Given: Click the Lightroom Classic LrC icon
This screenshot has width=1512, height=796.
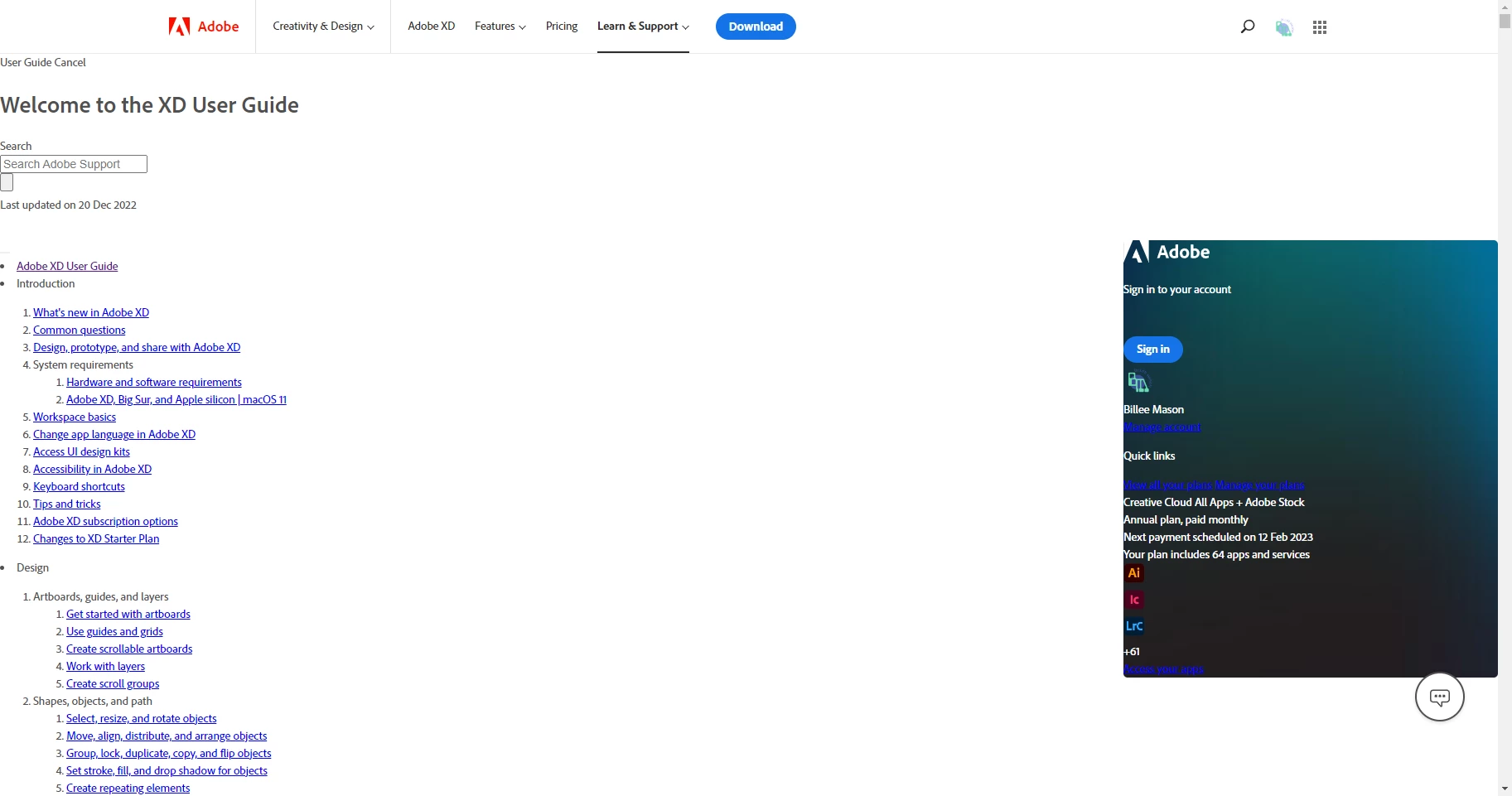Looking at the screenshot, I should [x=1133, y=626].
